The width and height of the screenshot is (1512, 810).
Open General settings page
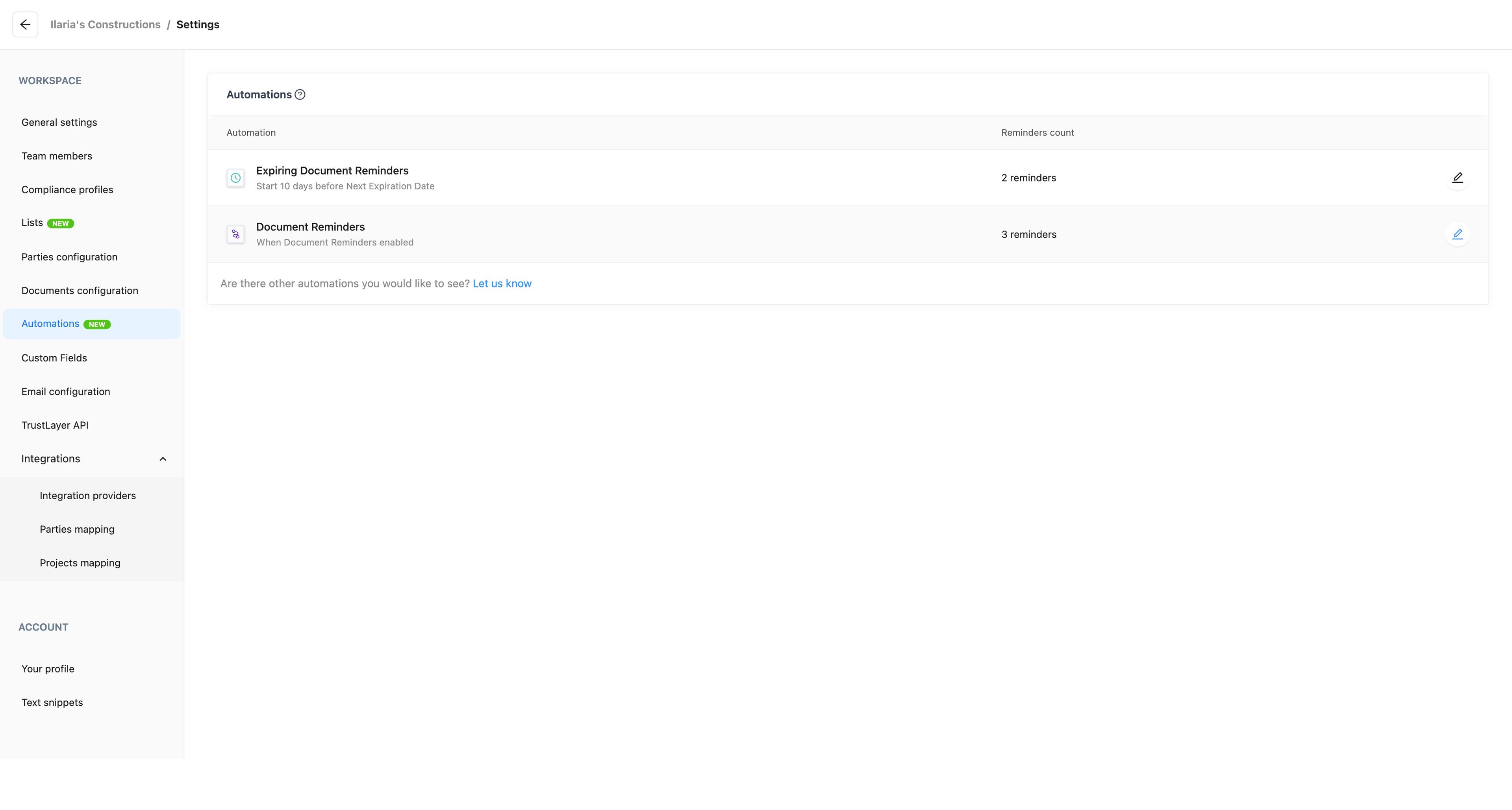tap(59, 122)
